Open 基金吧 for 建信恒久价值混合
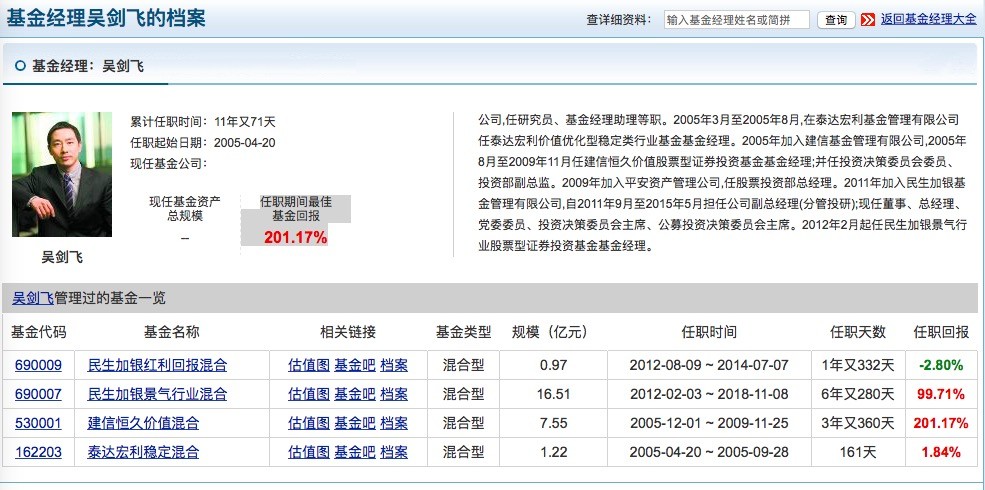Image resolution: width=985 pixels, height=490 pixels. coord(354,423)
